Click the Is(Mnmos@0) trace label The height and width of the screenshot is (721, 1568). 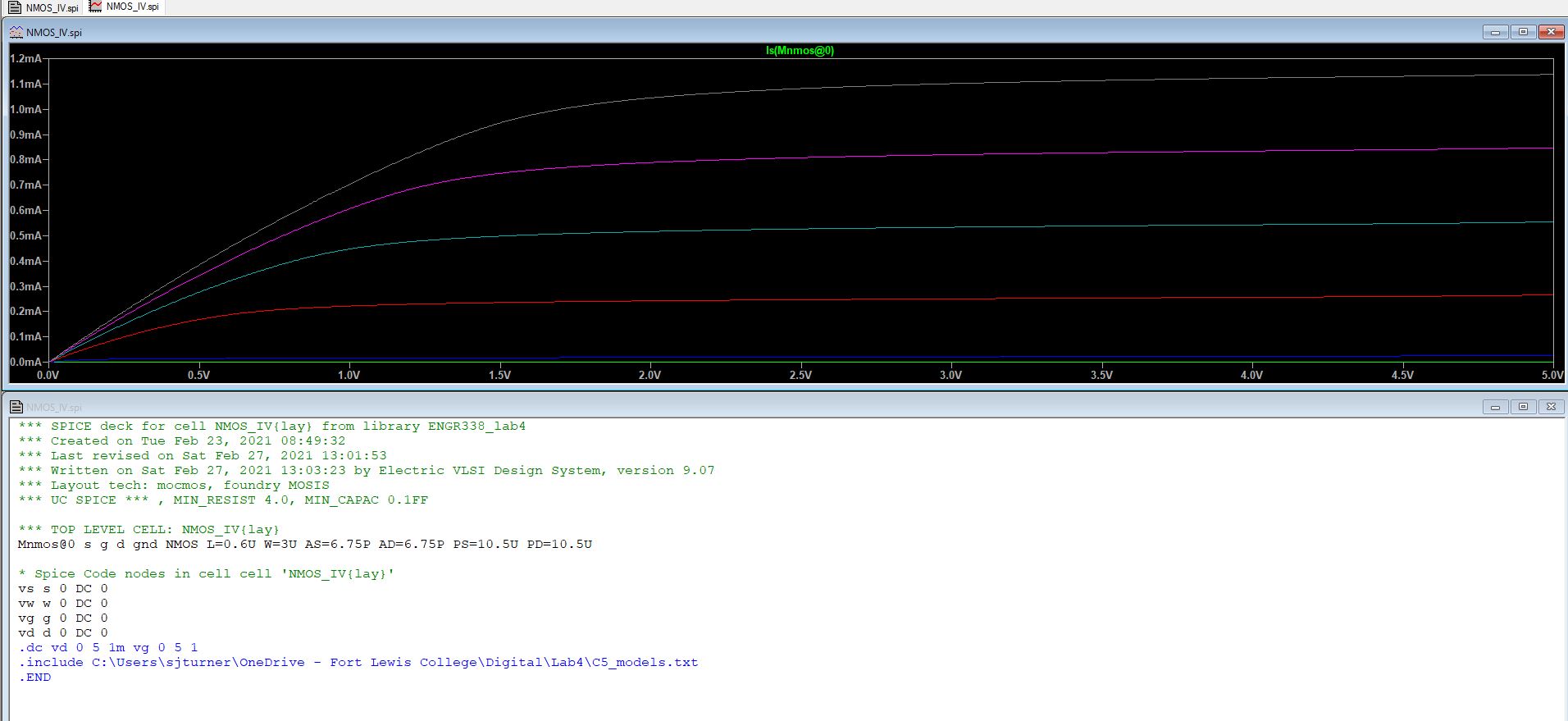click(800, 51)
